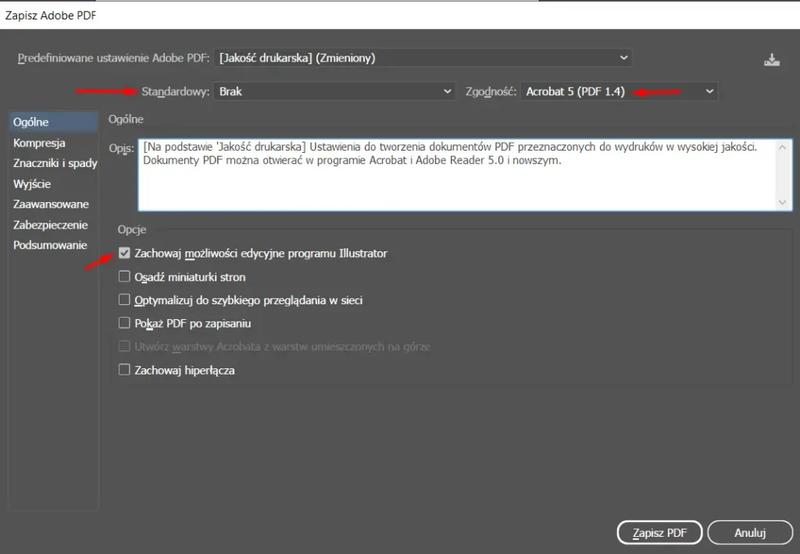Open the Zgodność Acrobat 5 dropdown

[619, 91]
